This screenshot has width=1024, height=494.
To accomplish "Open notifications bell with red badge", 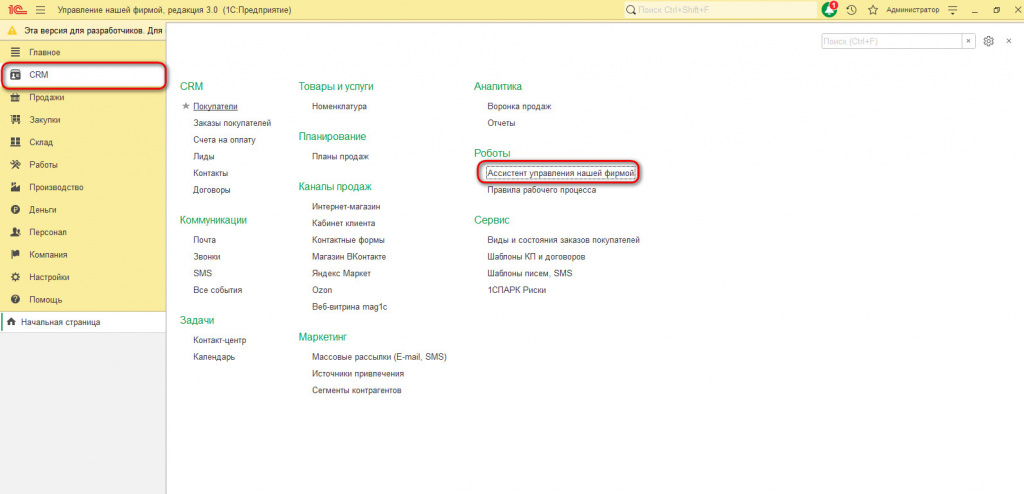I will pos(829,10).
